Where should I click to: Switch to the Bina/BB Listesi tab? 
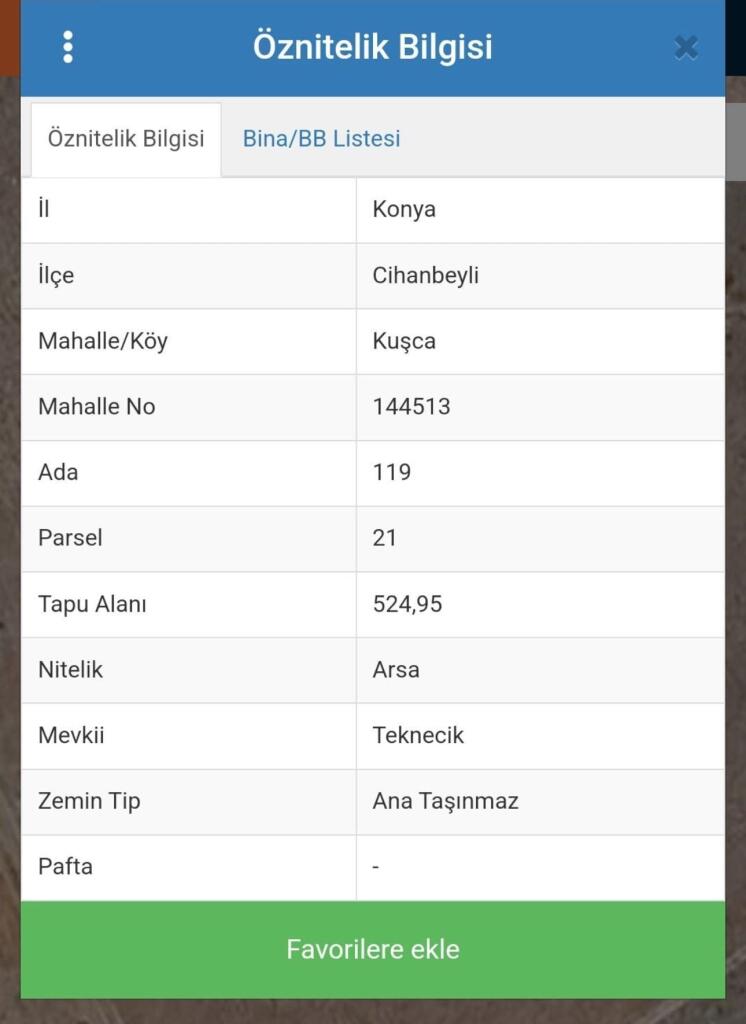[321, 139]
